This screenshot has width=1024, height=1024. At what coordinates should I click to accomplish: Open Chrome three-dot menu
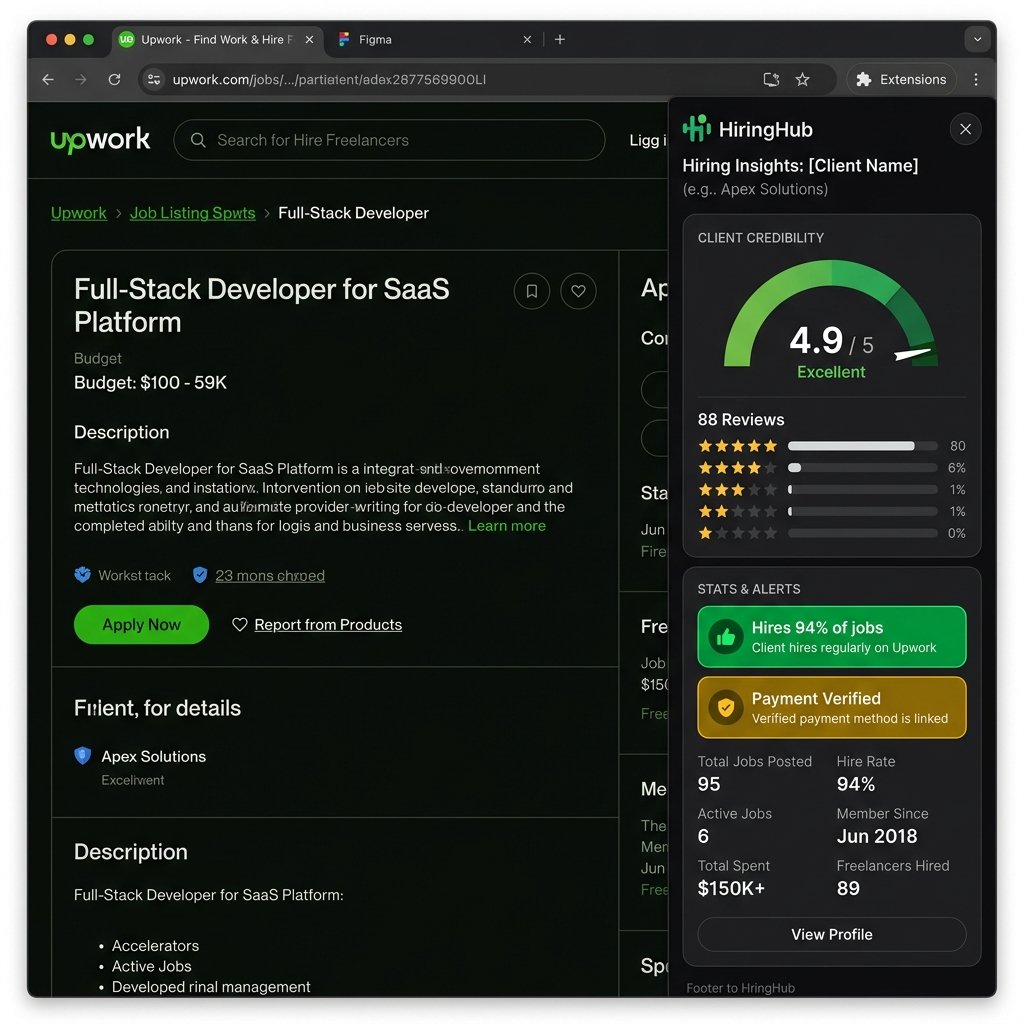(x=976, y=80)
